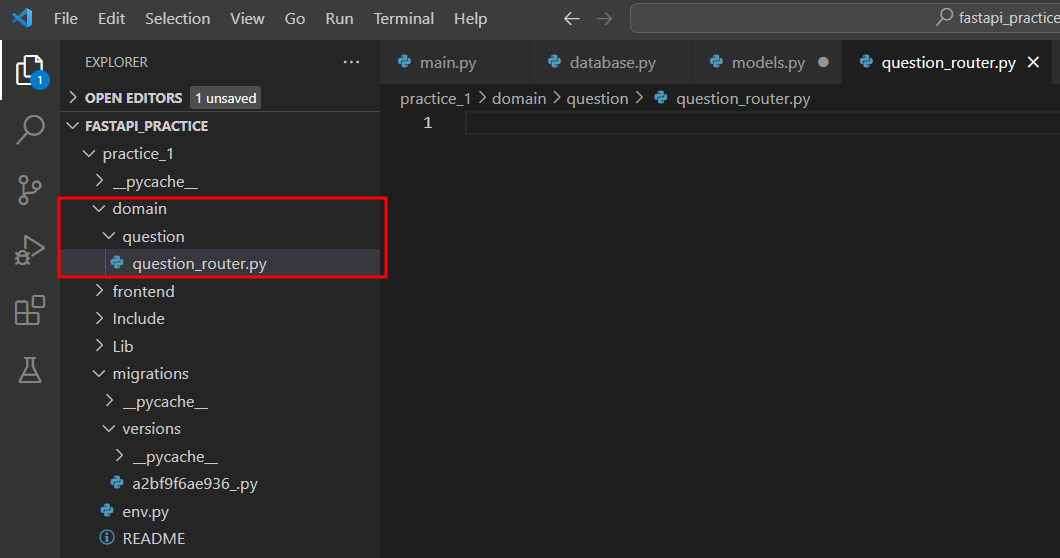Viewport: 1060px width, 558px height.
Task: Open the Extensions view icon
Action: (x=30, y=310)
